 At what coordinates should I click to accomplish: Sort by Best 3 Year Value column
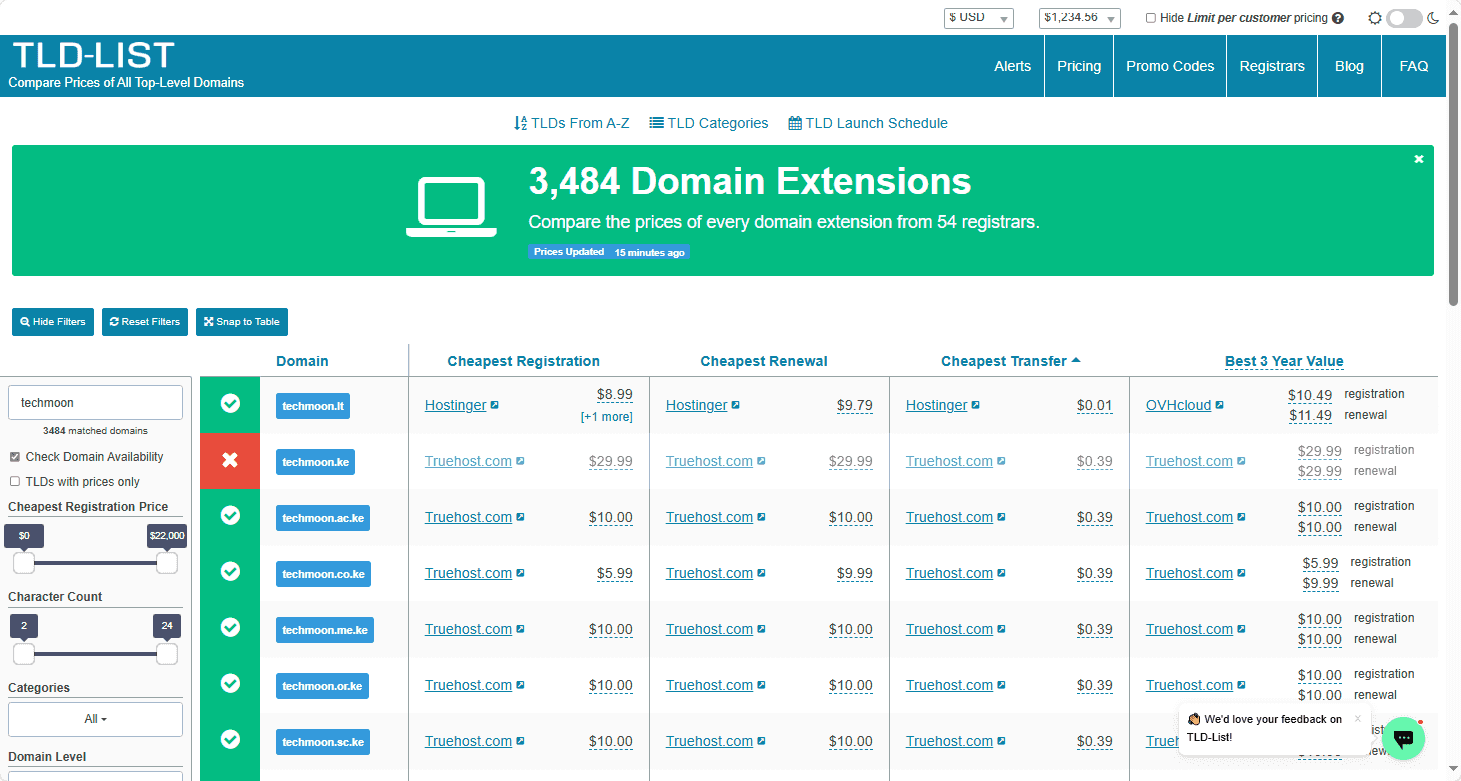point(1284,361)
